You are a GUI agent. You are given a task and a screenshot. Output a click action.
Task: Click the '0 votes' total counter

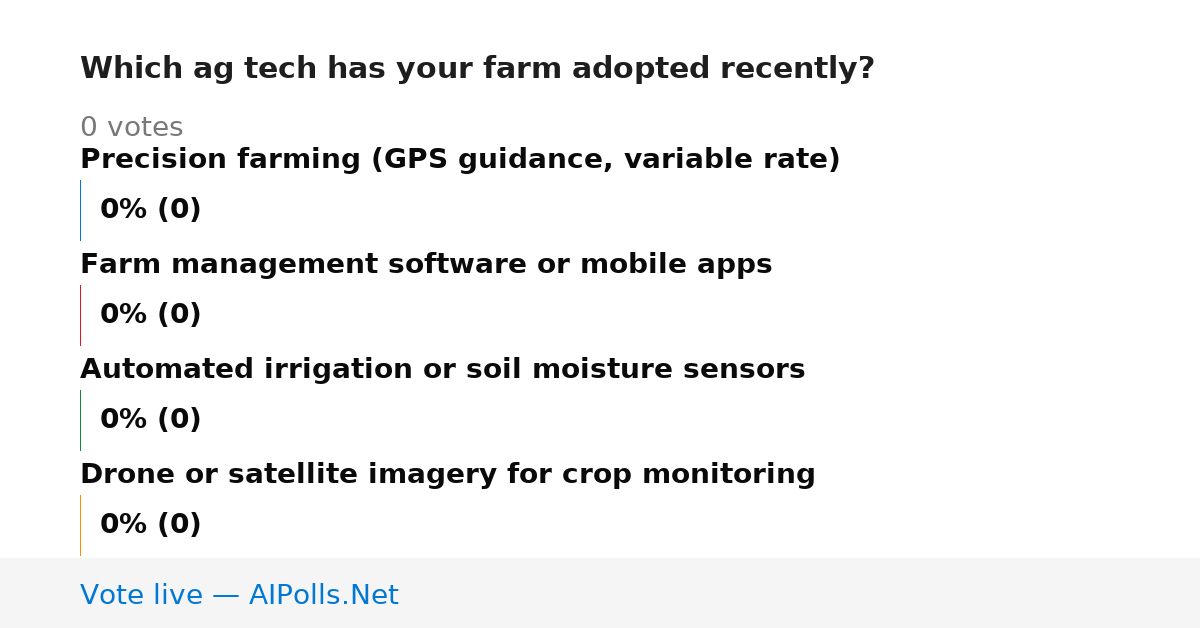coord(131,128)
